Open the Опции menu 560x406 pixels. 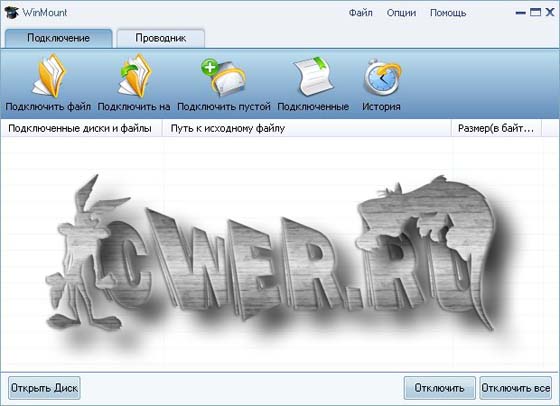(x=401, y=13)
